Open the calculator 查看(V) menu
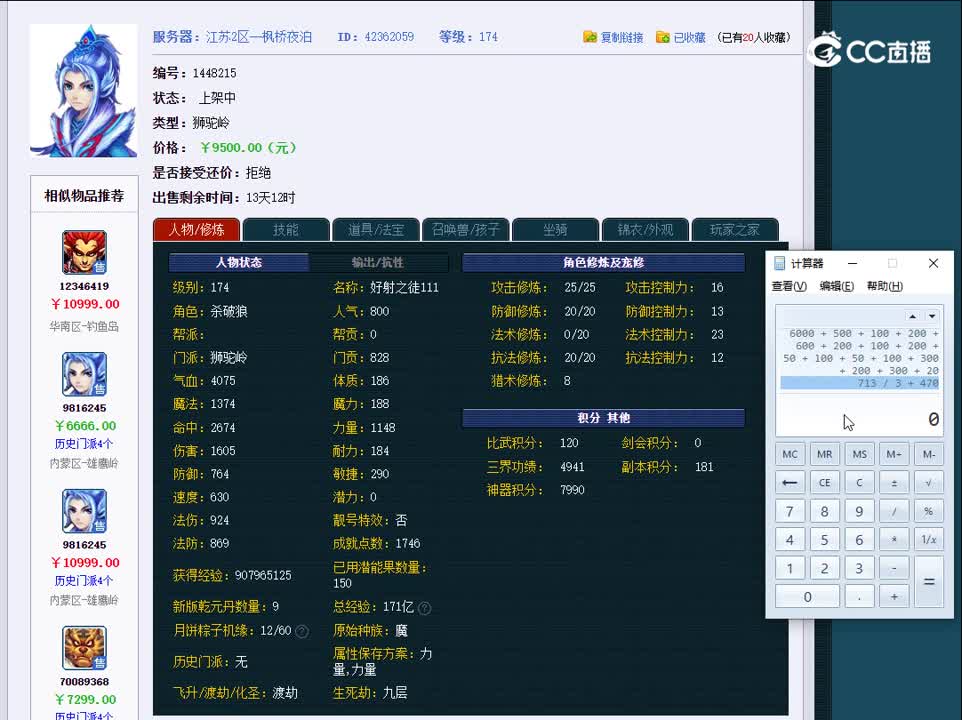The width and height of the screenshot is (962, 720). 789,286
